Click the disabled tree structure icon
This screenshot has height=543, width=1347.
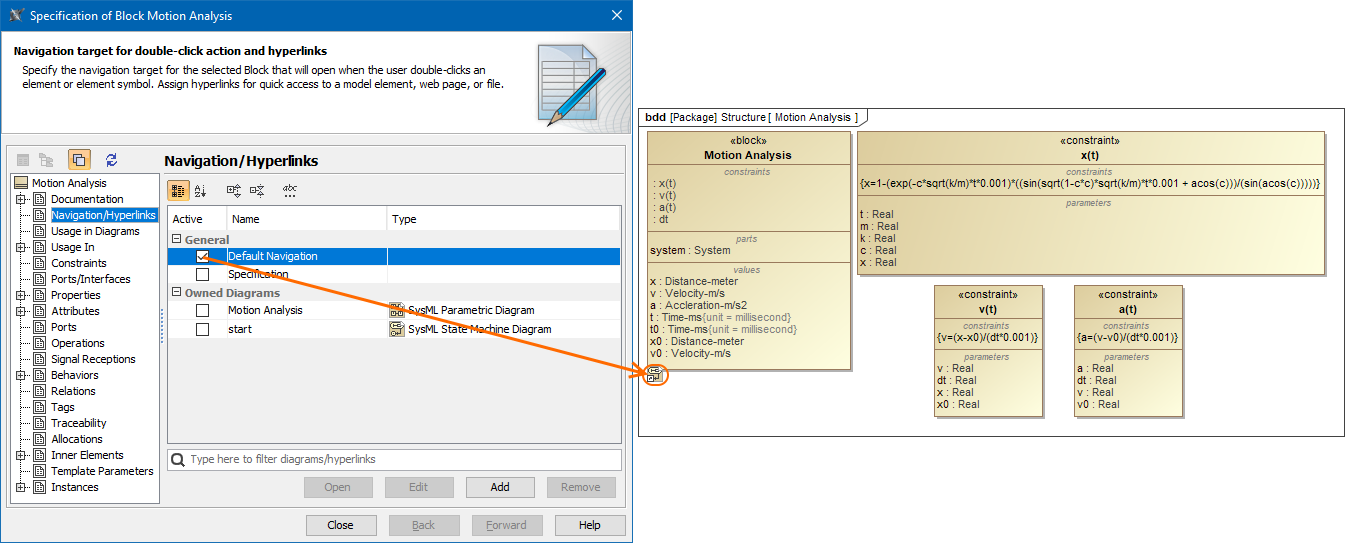(47, 160)
